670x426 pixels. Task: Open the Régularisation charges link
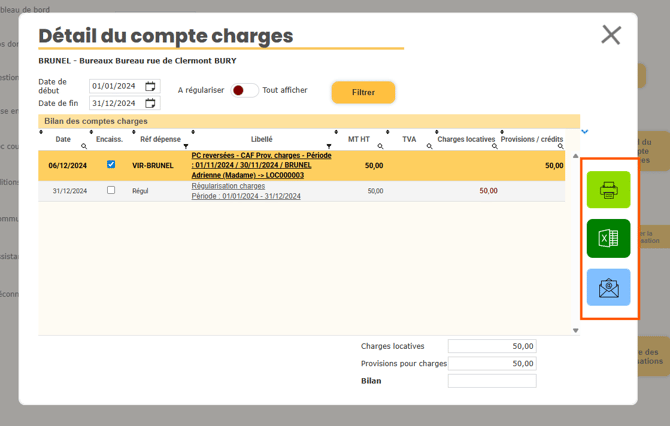228,186
